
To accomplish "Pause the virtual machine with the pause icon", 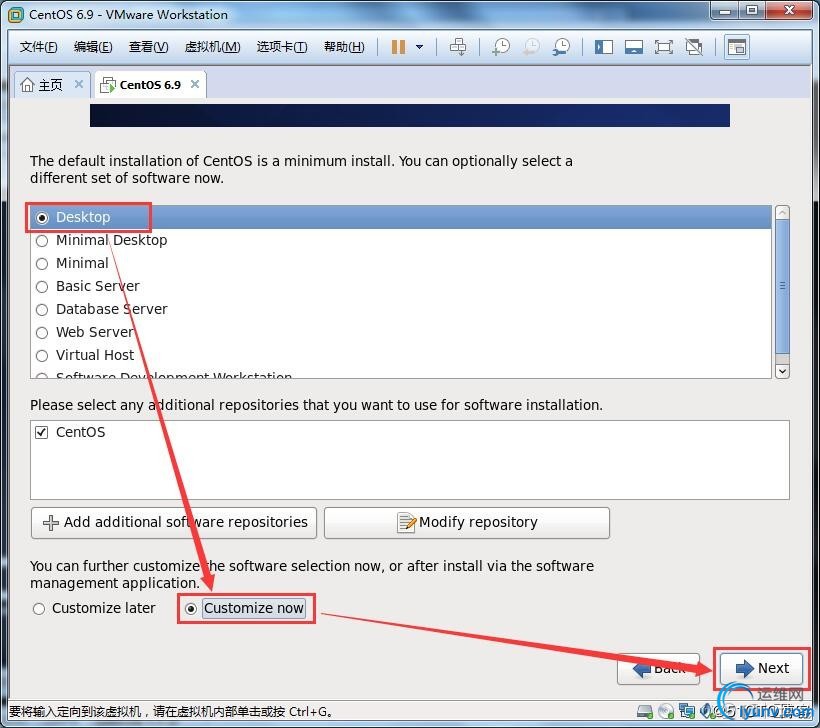I will [x=398, y=47].
